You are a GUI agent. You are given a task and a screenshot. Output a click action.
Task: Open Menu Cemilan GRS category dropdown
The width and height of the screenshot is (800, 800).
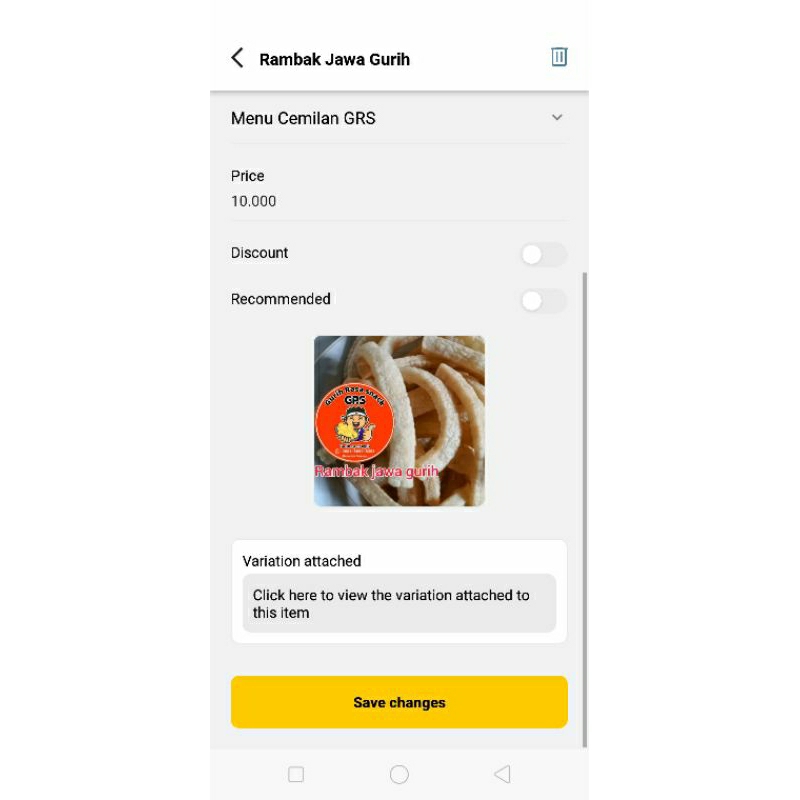click(399, 118)
